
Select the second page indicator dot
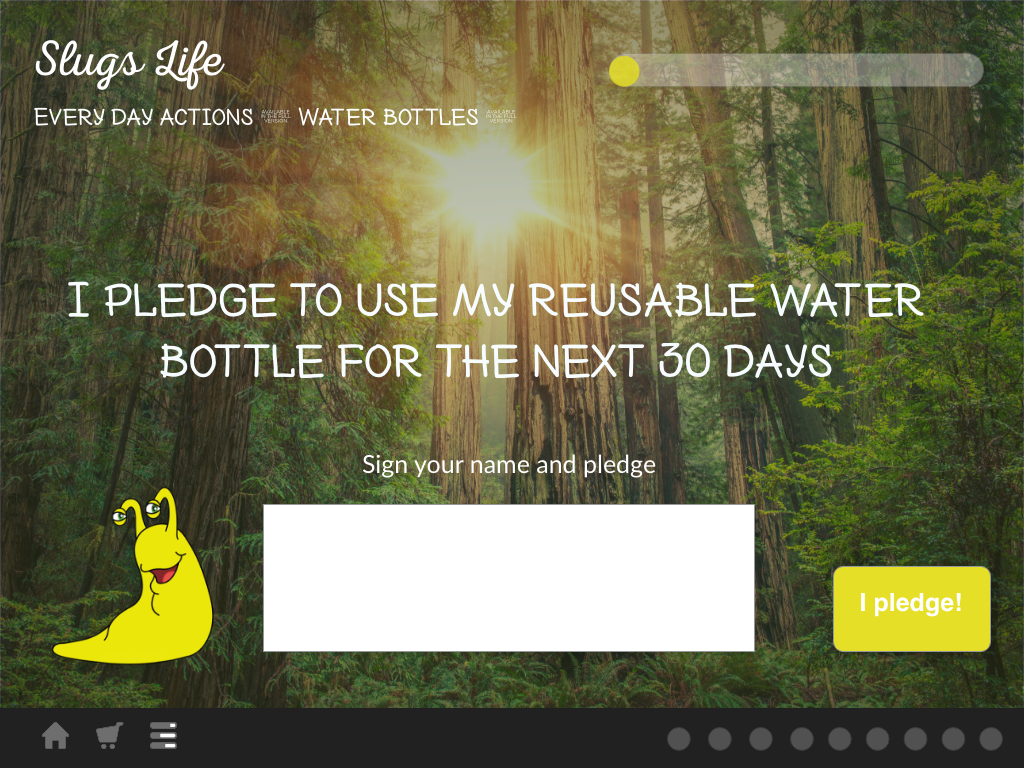tap(720, 739)
